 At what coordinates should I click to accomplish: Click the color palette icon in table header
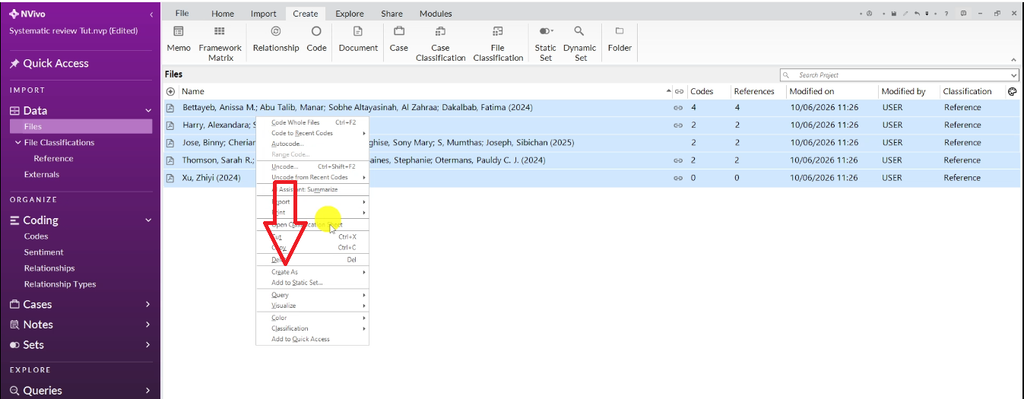point(1012,91)
